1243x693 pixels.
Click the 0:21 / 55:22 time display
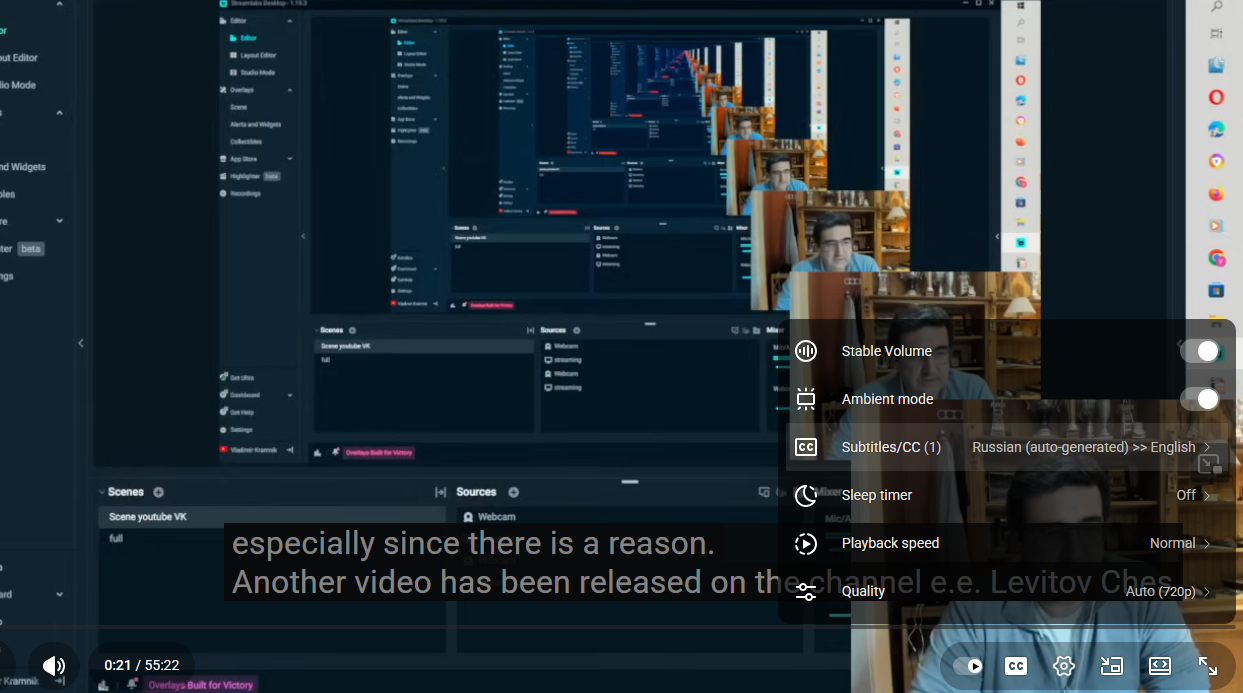pos(142,665)
